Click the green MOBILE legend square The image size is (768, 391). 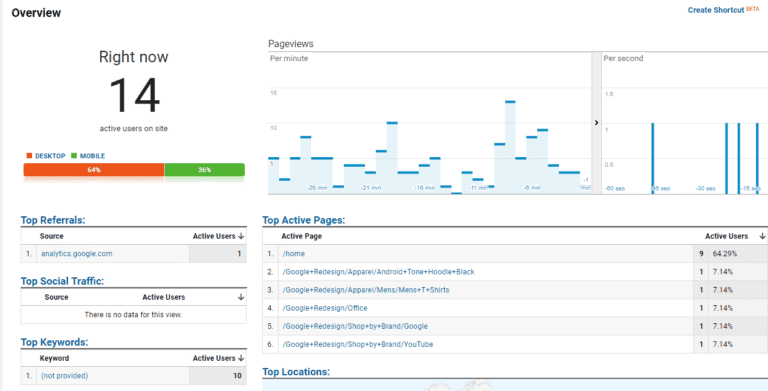pos(74,156)
